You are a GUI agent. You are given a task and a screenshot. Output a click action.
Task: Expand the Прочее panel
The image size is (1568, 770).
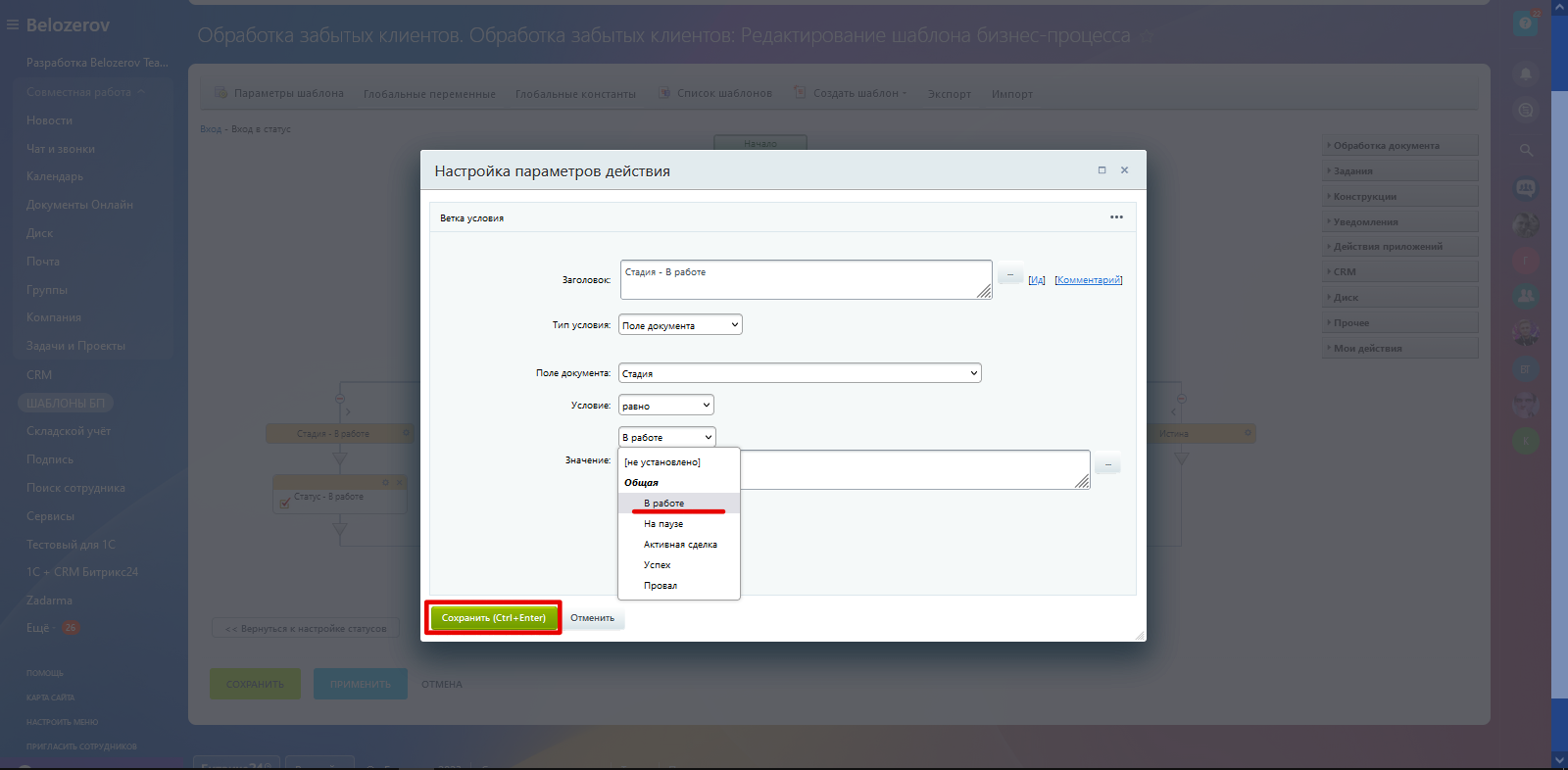click(x=1399, y=323)
